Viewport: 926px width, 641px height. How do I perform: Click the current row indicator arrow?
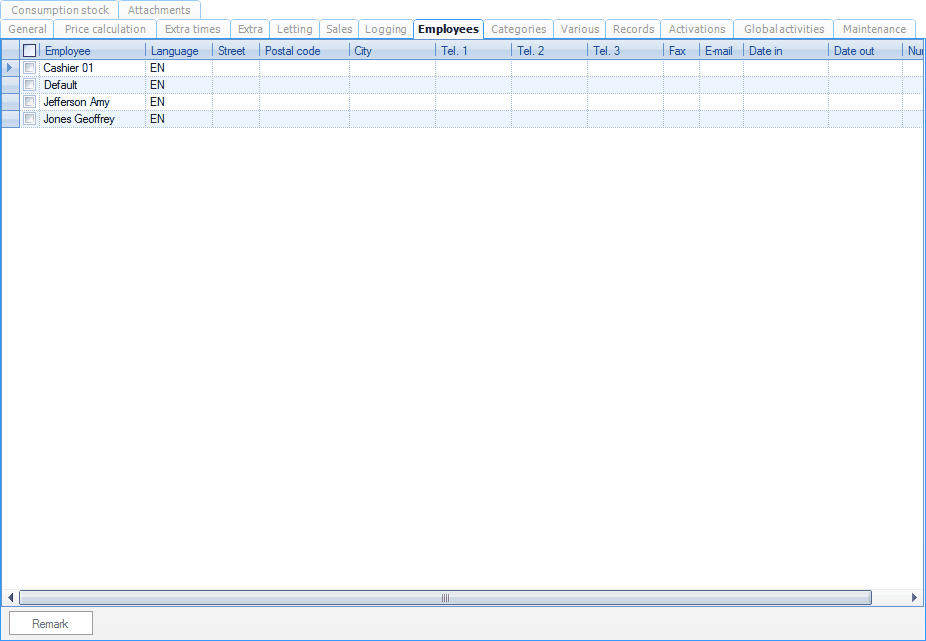coord(10,68)
